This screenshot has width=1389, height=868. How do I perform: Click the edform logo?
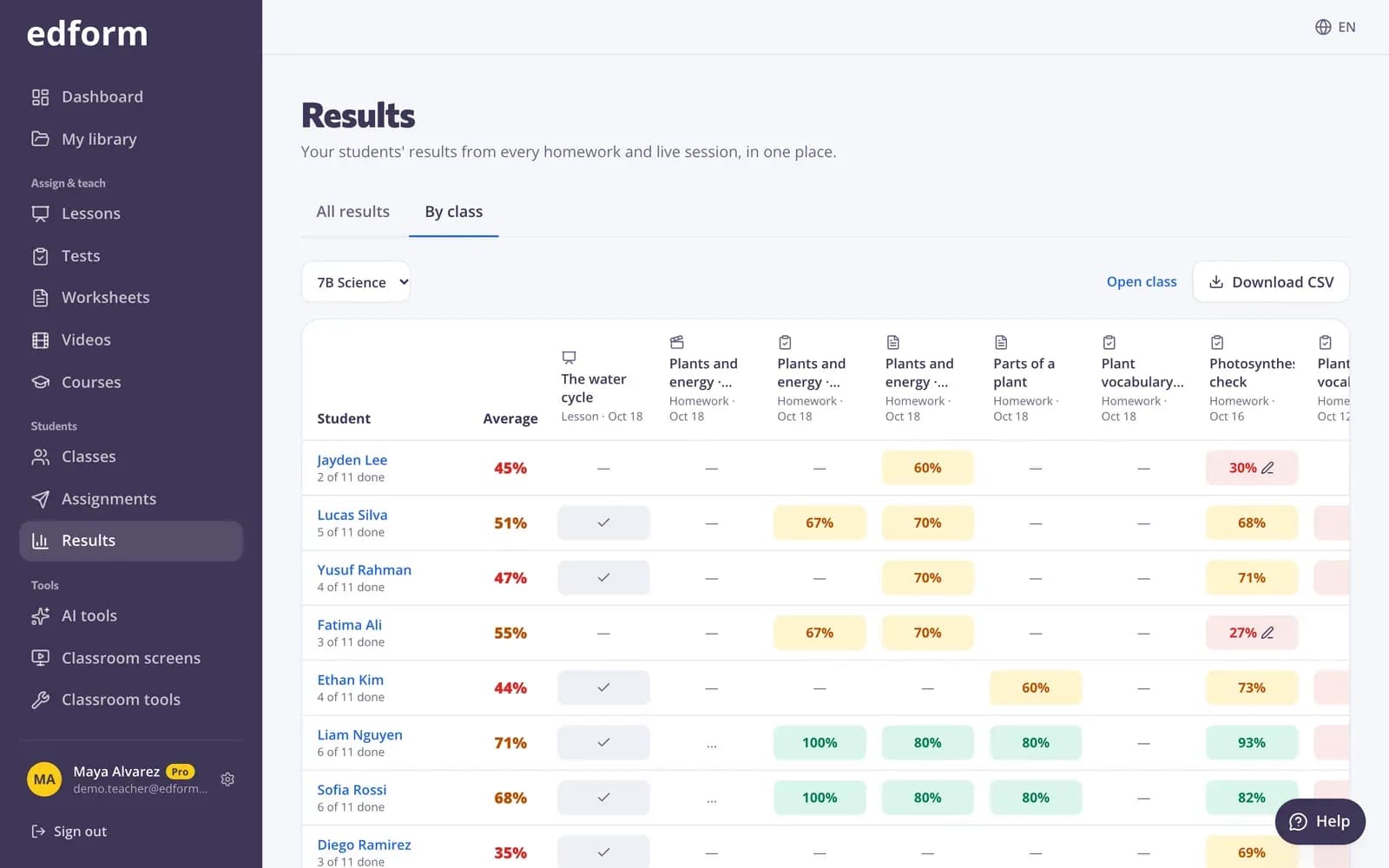click(87, 34)
